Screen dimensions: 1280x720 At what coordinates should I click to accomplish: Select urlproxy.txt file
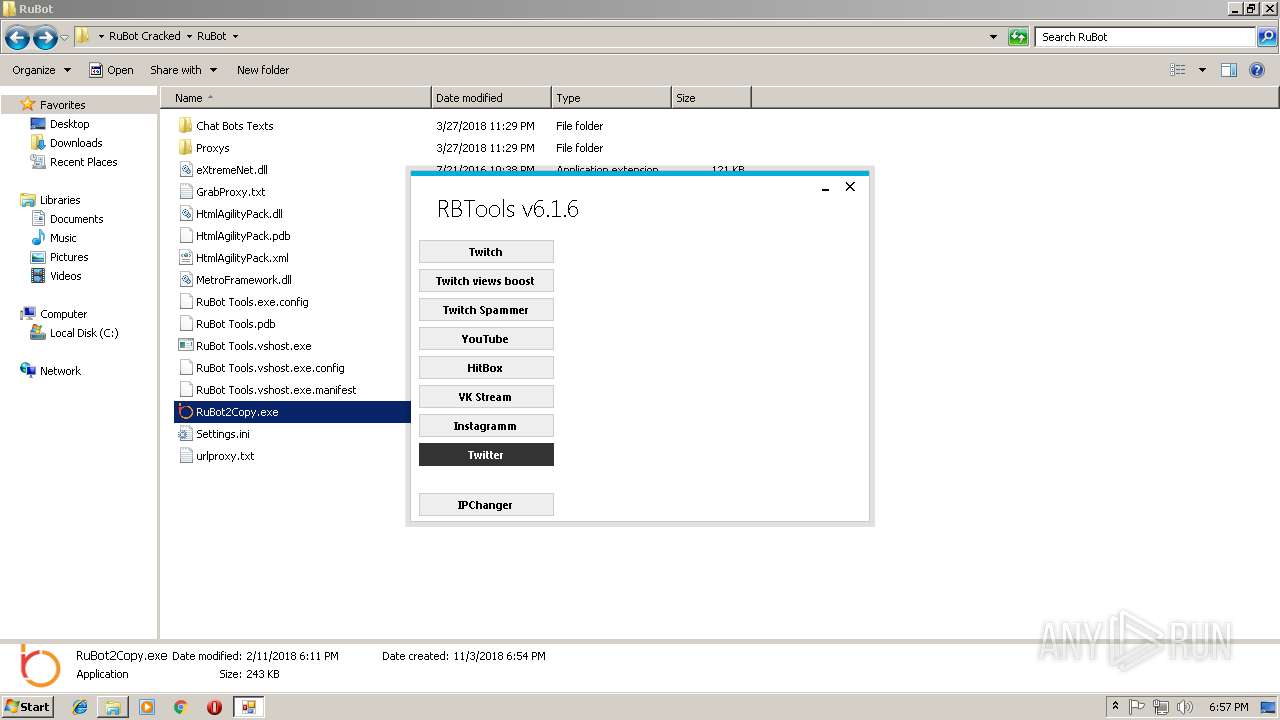tap(225, 456)
